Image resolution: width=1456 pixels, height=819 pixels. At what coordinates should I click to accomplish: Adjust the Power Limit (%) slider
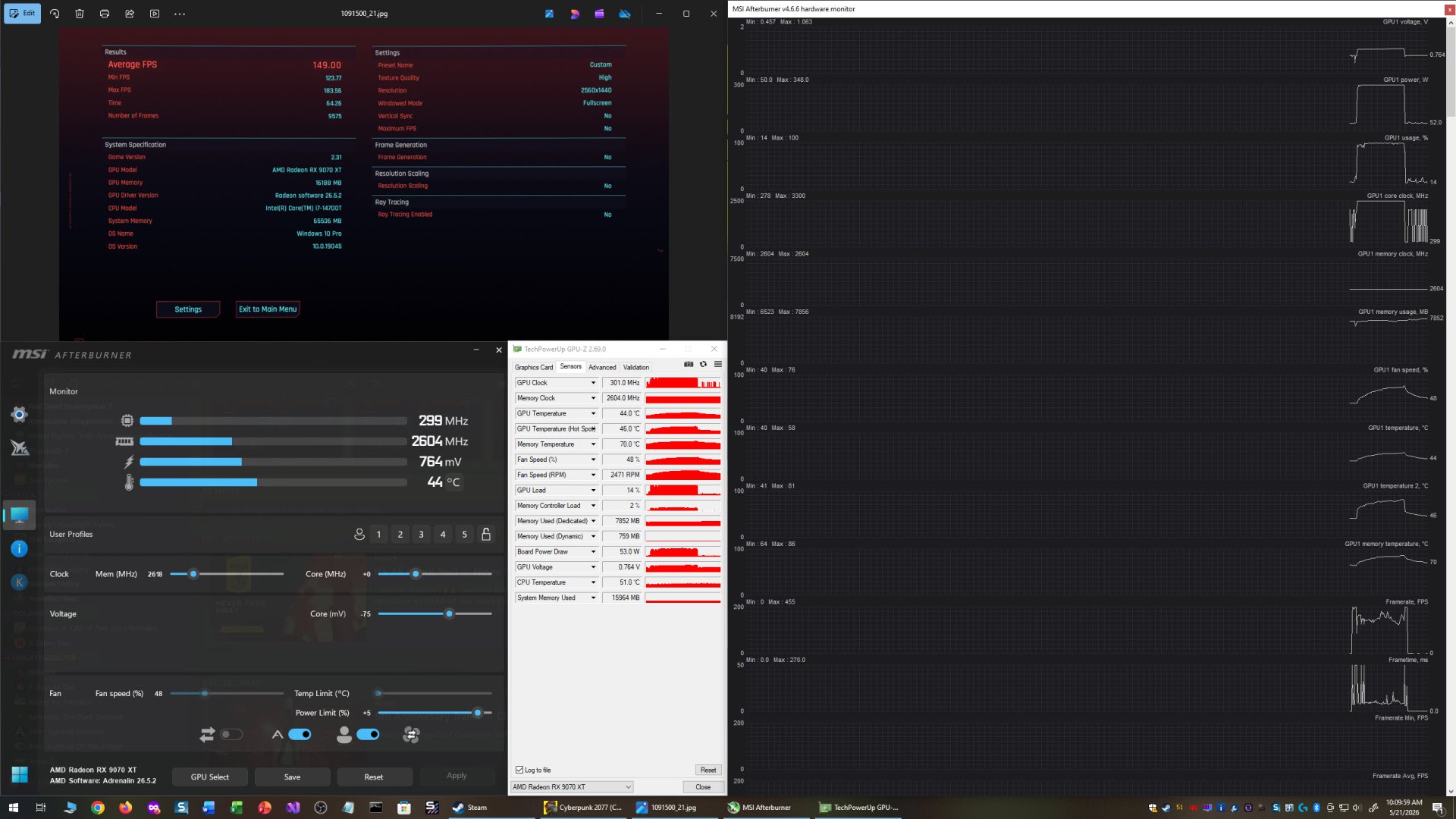click(435, 713)
